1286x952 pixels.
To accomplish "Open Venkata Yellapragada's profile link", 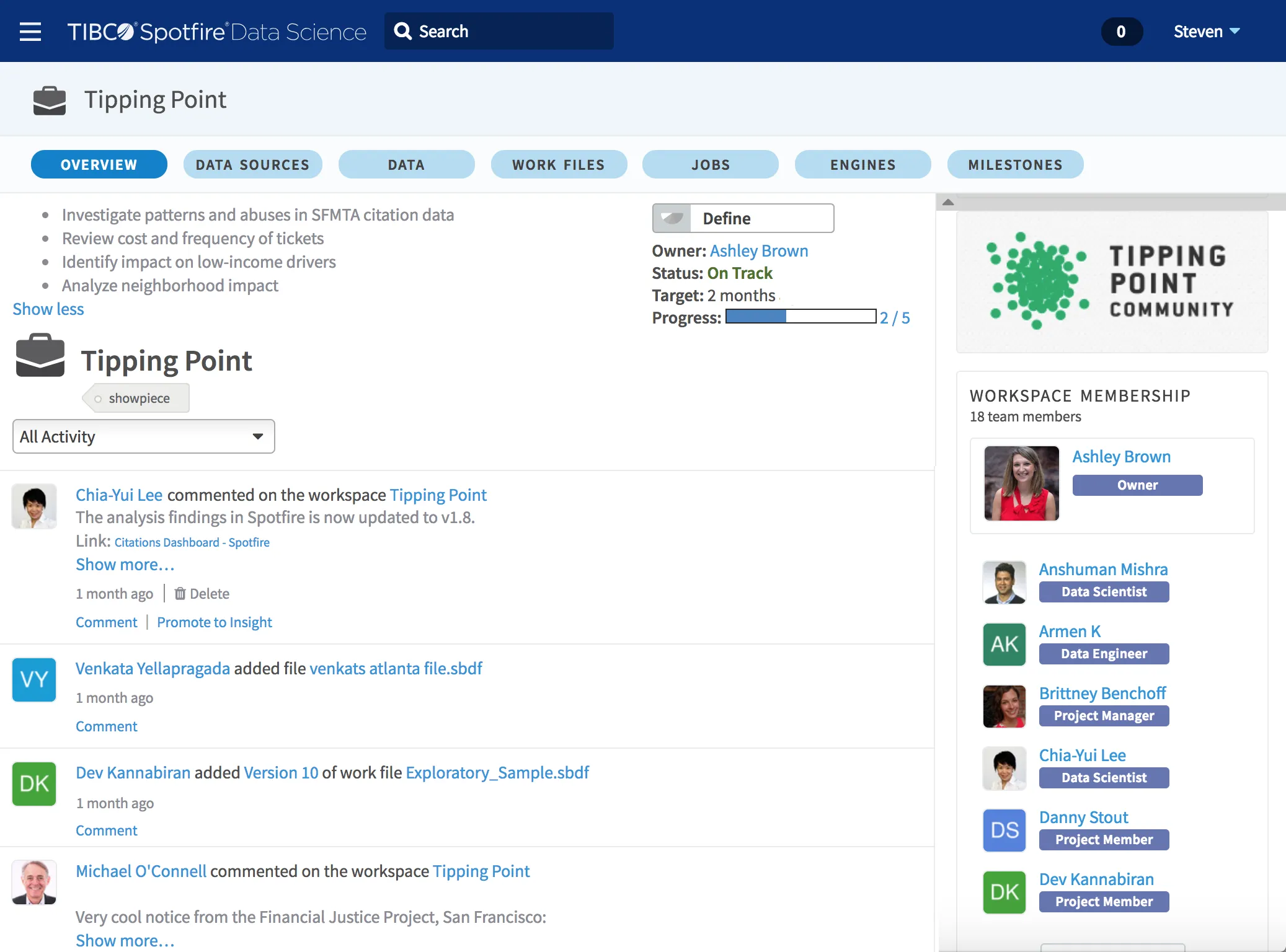I will click(x=153, y=668).
